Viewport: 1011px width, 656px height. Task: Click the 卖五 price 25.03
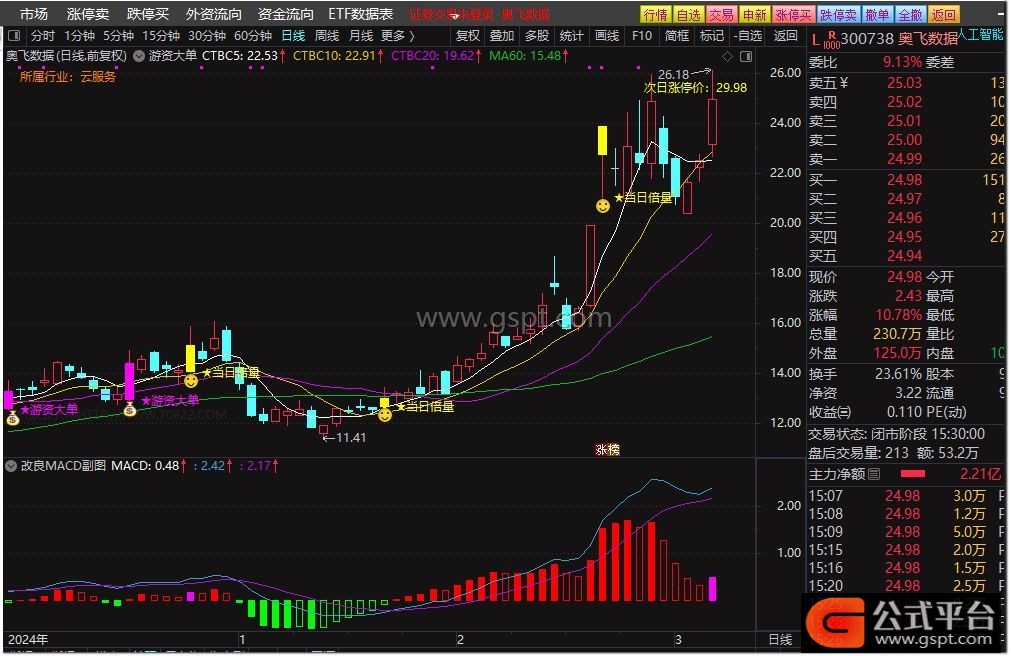pos(904,83)
